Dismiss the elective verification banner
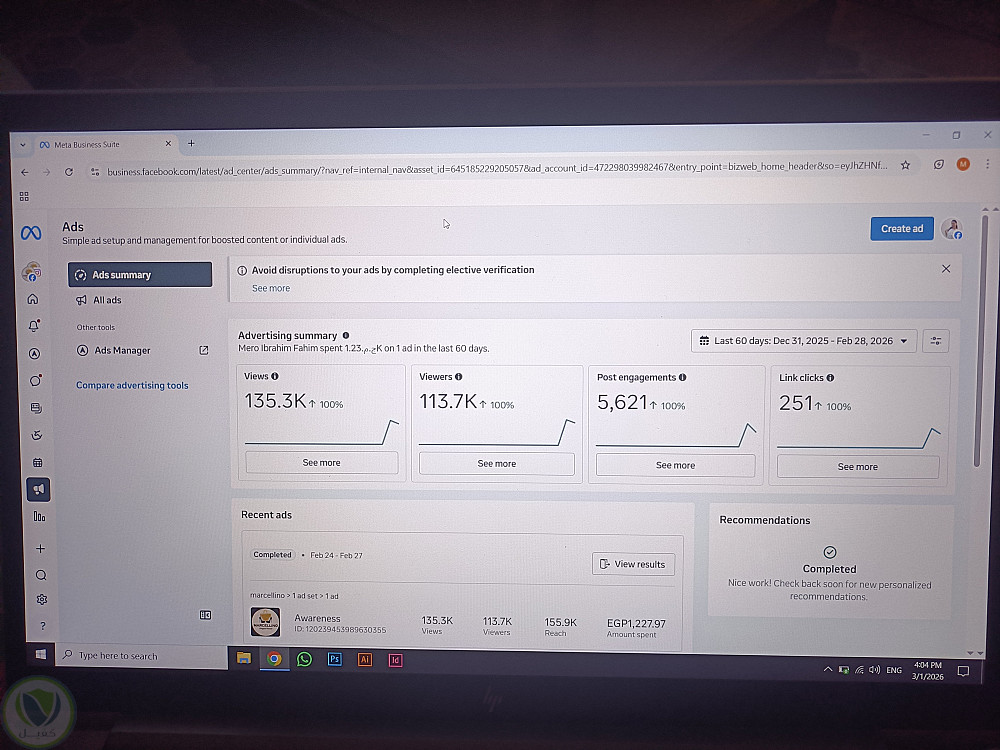The width and height of the screenshot is (1000, 750). (x=946, y=268)
